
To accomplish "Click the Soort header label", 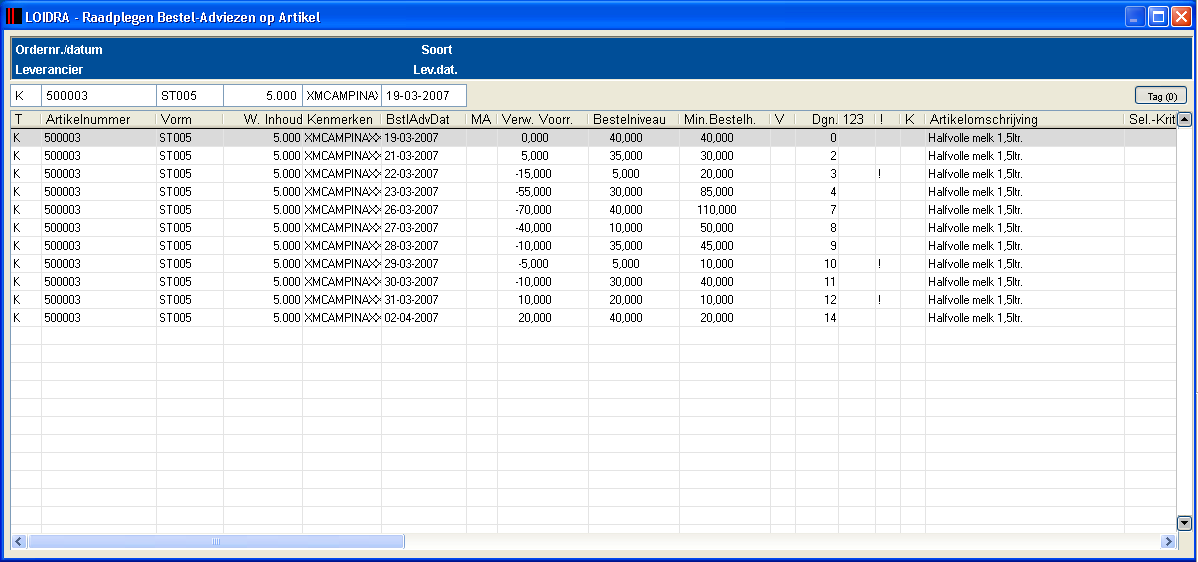I will 436,50.
